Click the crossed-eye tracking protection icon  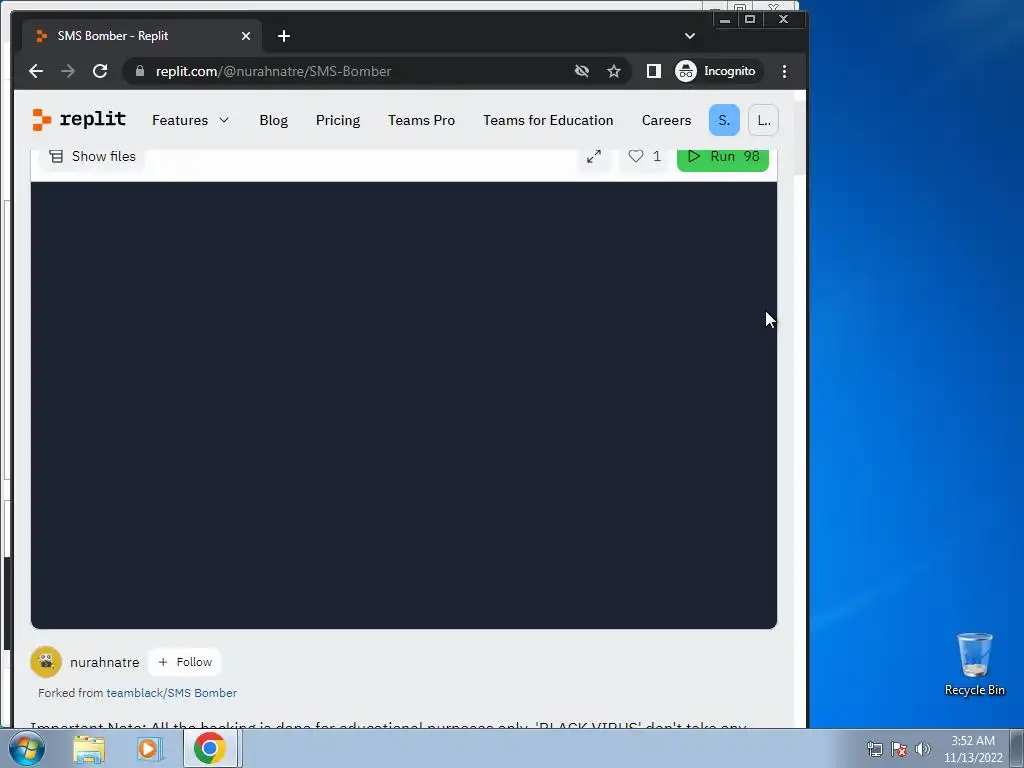tap(582, 71)
